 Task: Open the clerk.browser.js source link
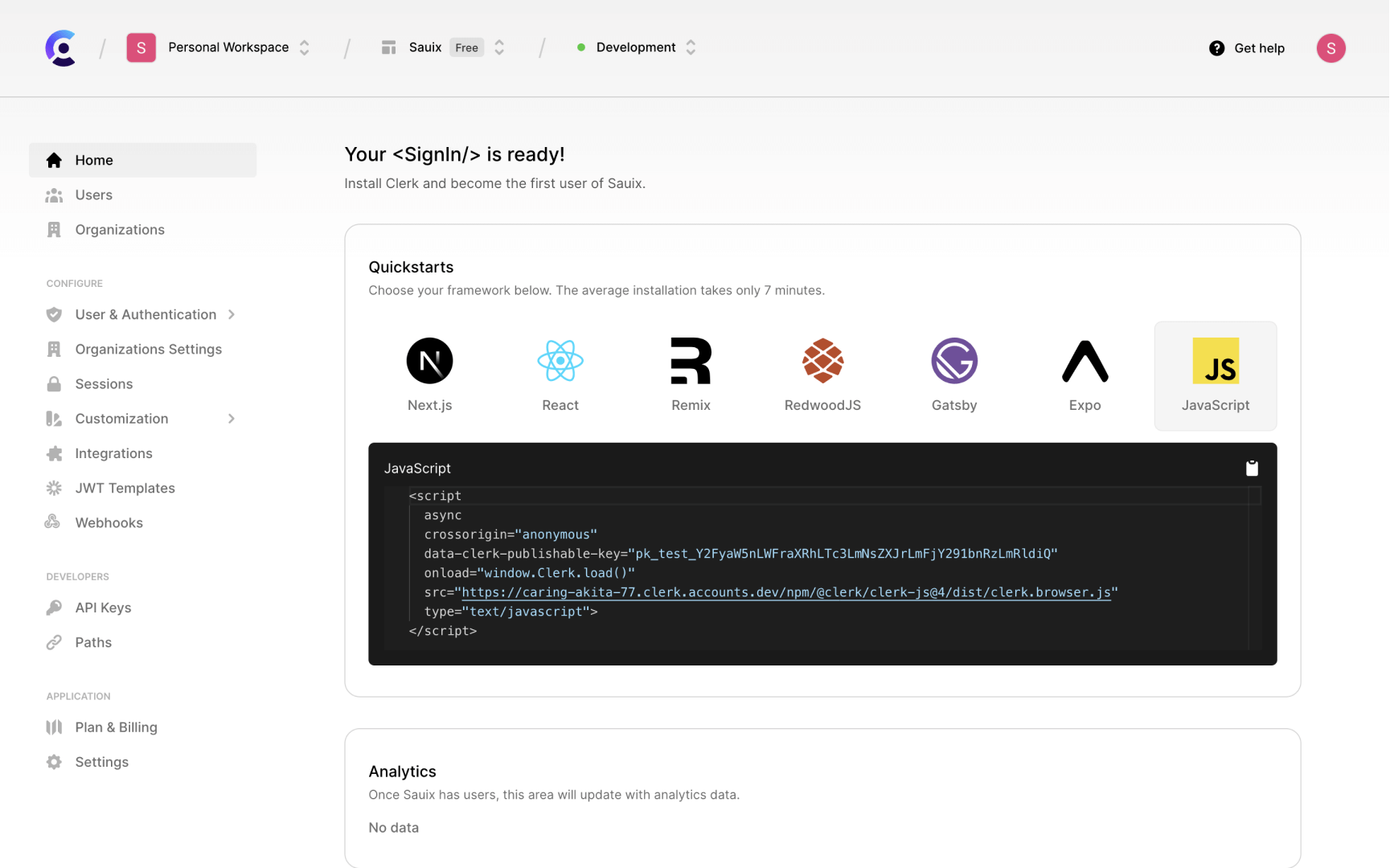[788, 592]
